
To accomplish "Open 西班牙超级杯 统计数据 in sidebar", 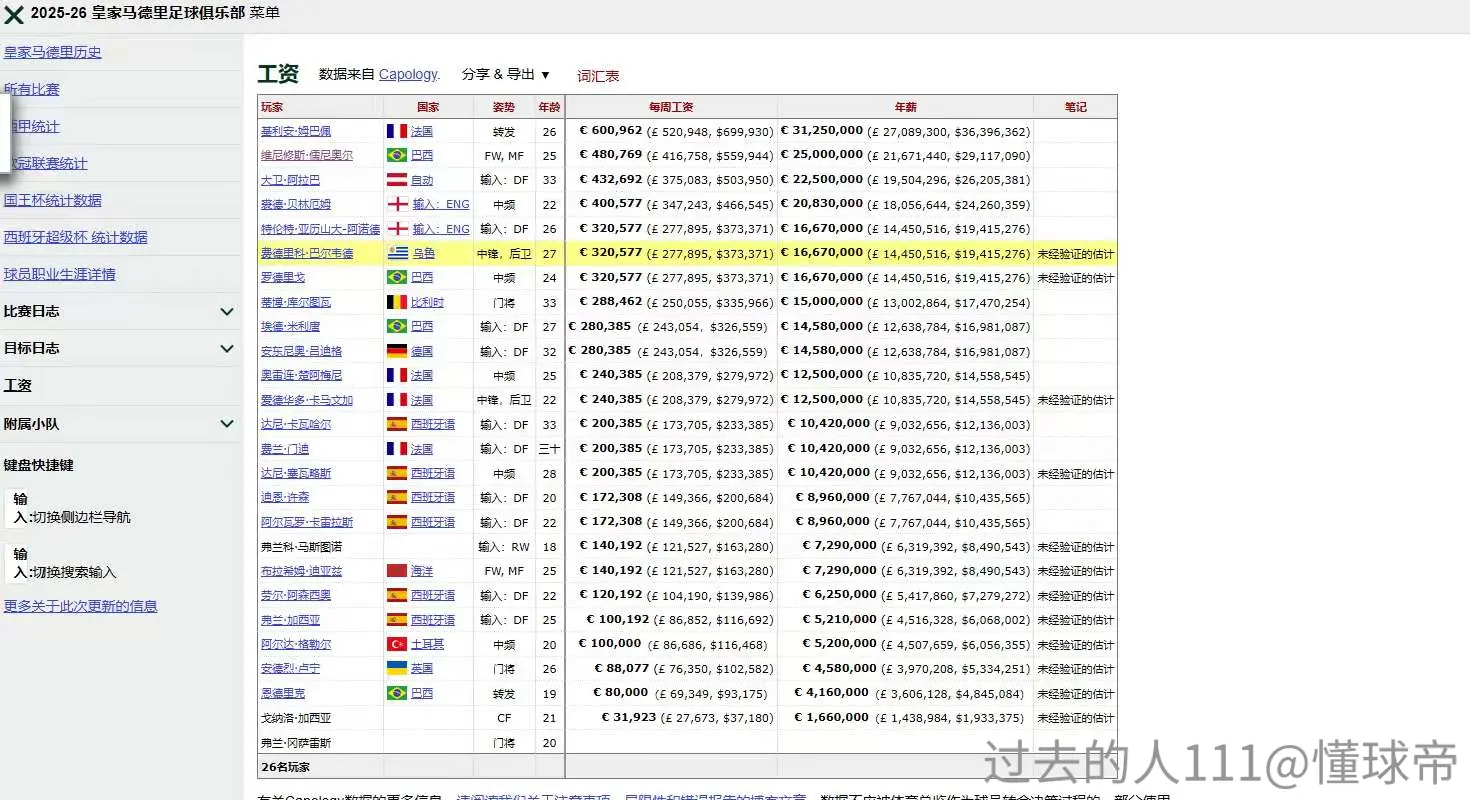I will (76, 237).
